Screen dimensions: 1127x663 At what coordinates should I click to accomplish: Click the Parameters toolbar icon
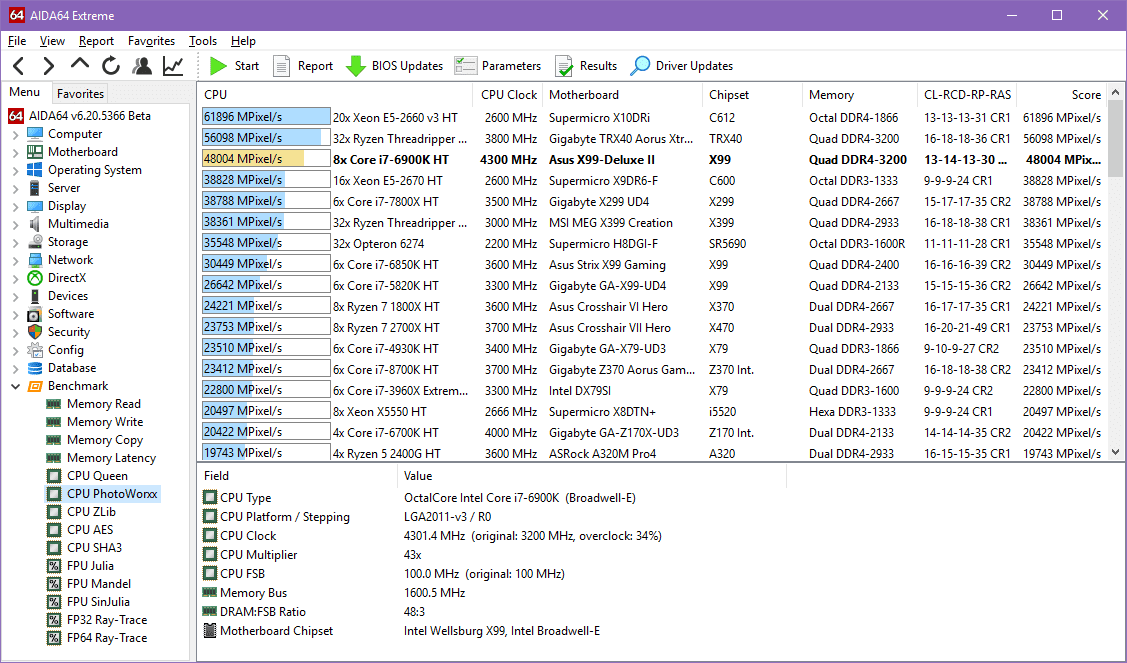(465, 66)
